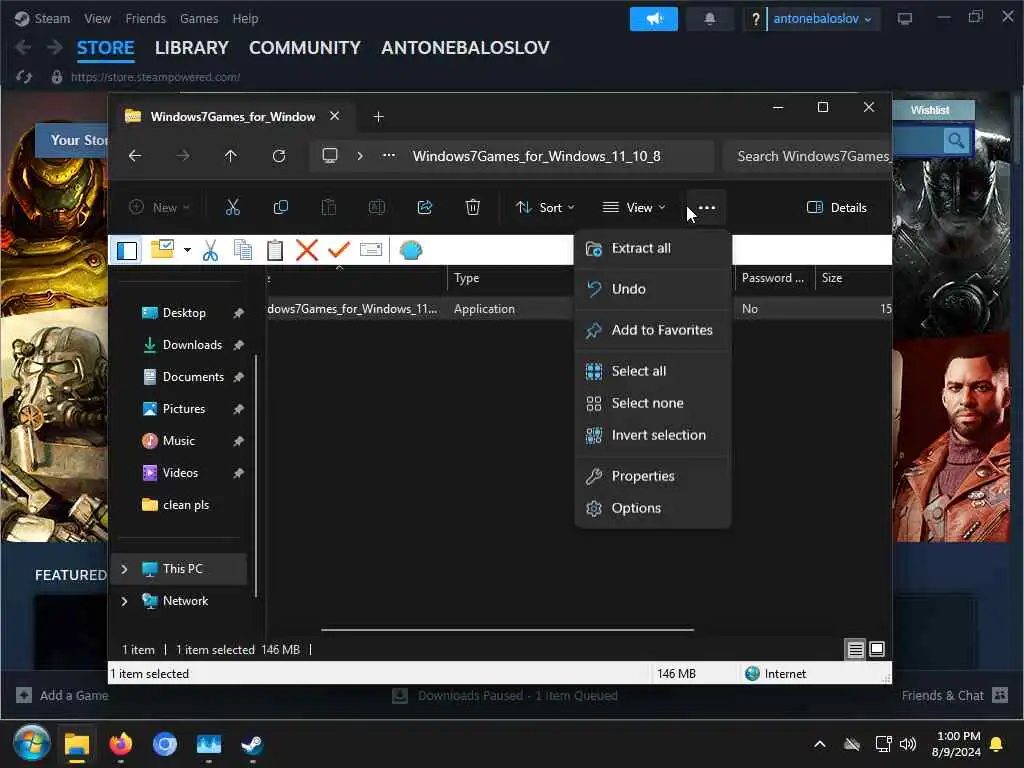Click the Rename icon in command bar
The image size is (1024, 768).
coord(377,208)
